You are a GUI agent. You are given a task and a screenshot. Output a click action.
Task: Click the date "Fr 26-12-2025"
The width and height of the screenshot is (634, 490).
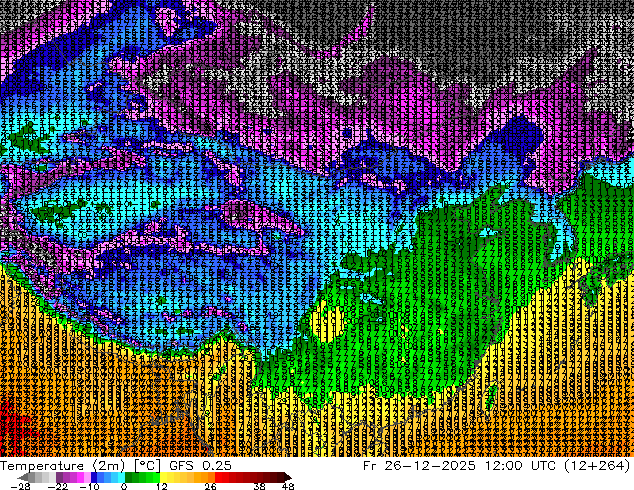click(x=419, y=466)
